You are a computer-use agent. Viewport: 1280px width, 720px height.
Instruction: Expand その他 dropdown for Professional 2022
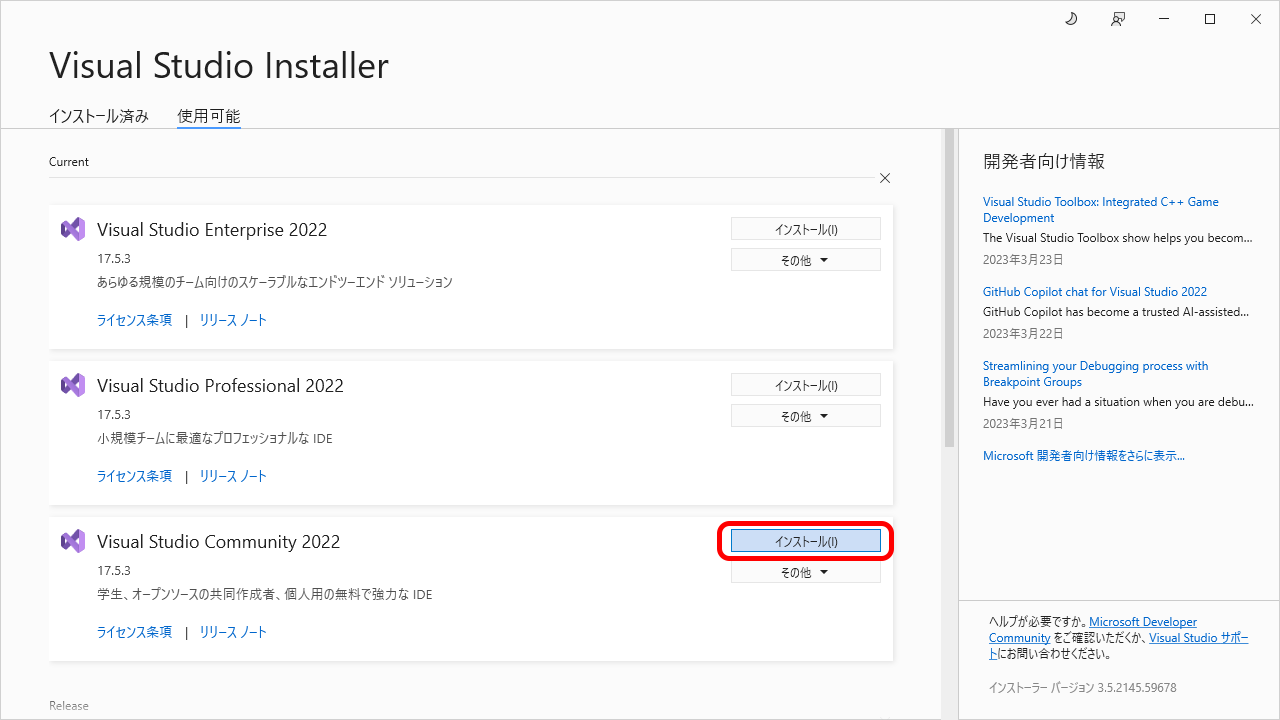coord(805,416)
